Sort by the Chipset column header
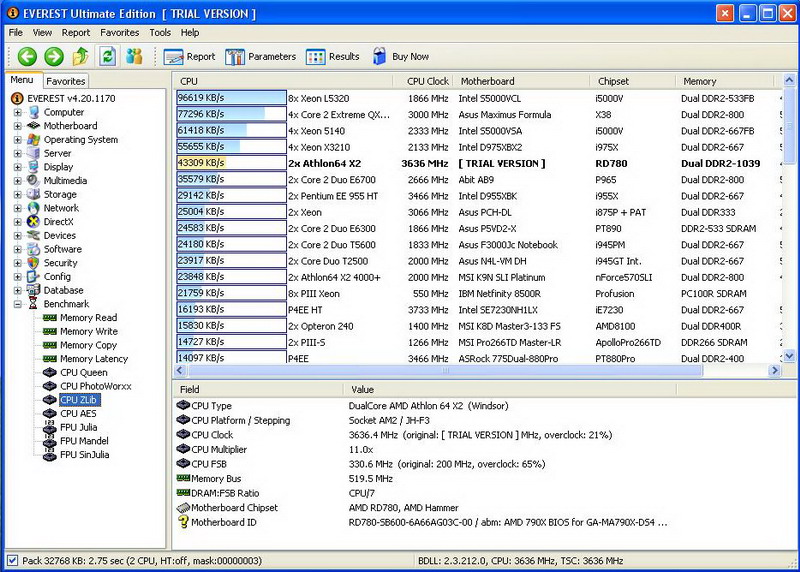 (633, 81)
